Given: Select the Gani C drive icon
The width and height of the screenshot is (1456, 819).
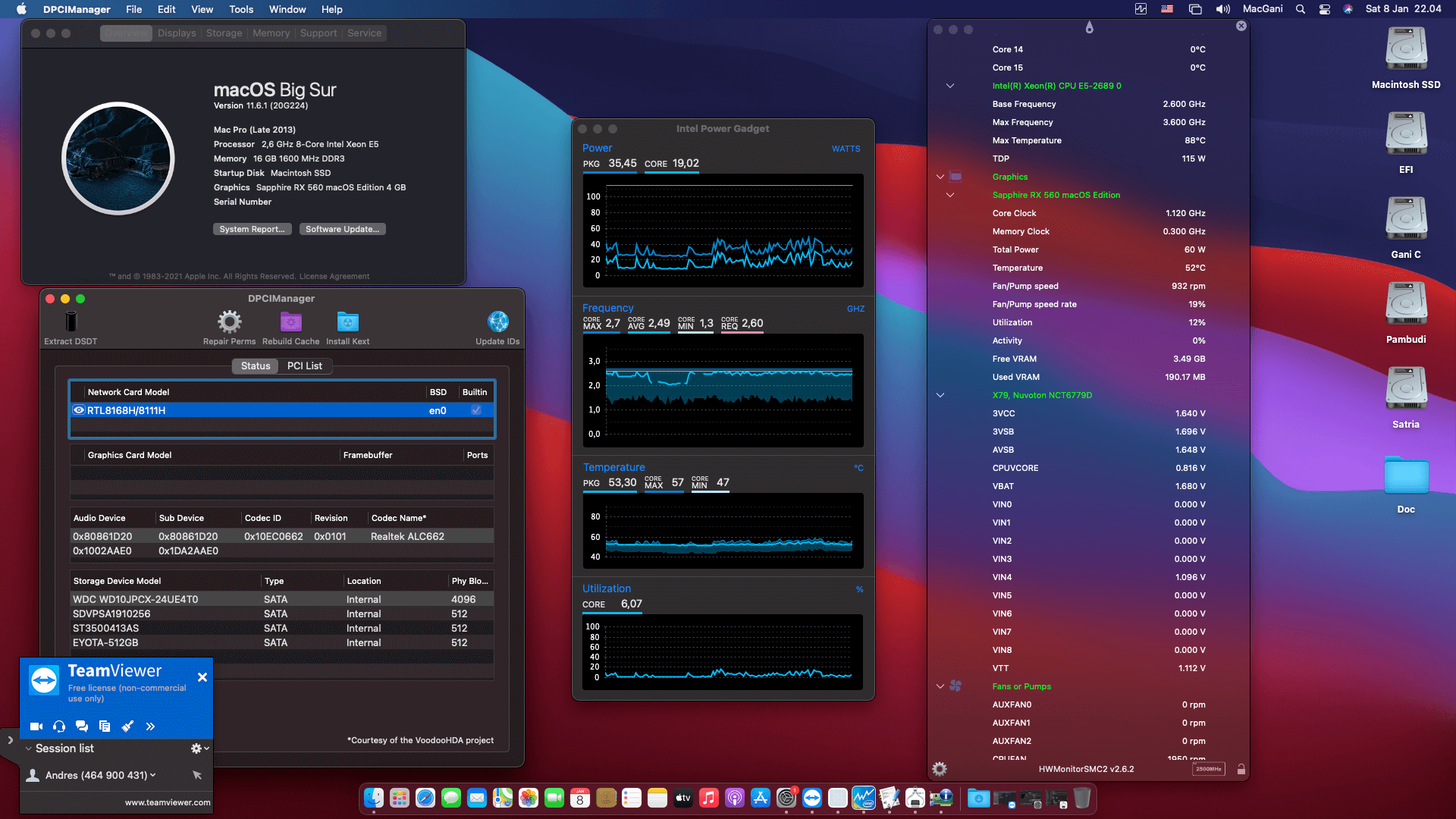Looking at the screenshot, I should pyautogui.click(x=1406, y=218).
